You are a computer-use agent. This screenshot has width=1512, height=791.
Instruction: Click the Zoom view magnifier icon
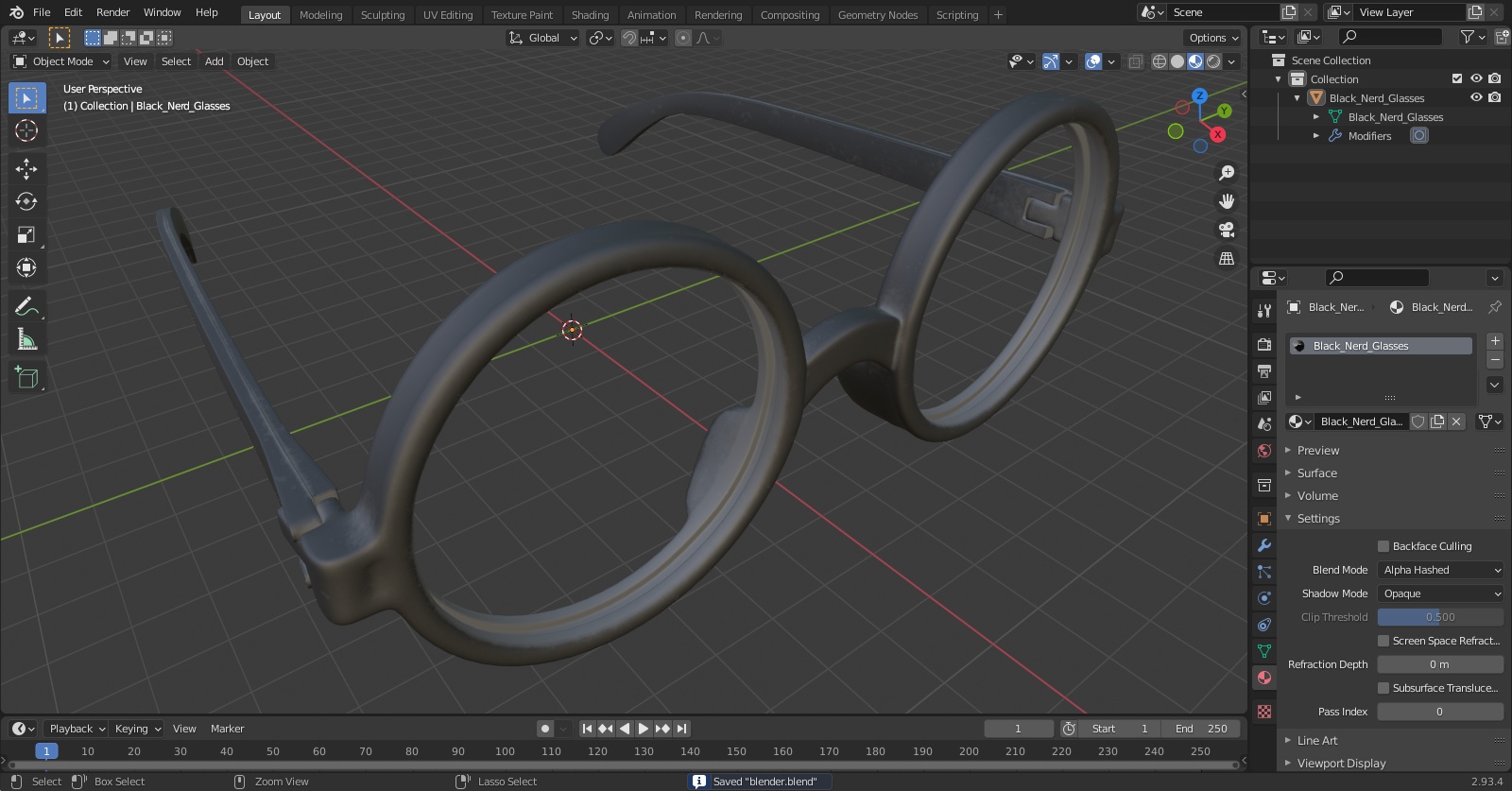pos(1227,173)
